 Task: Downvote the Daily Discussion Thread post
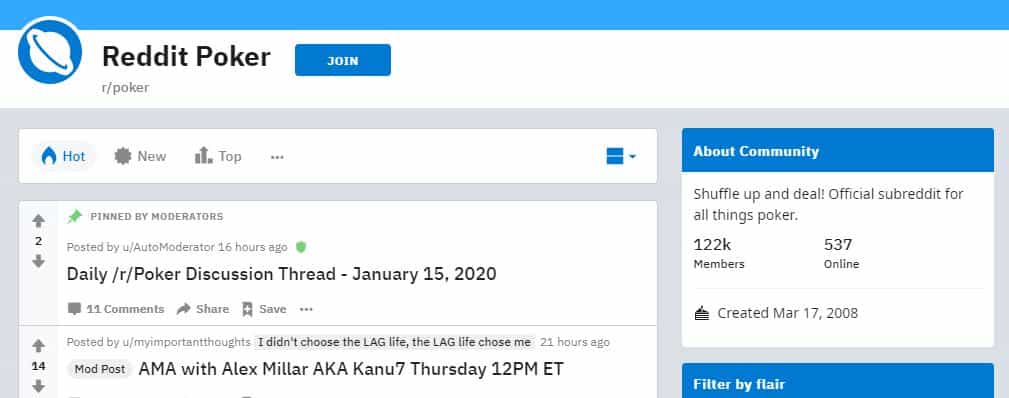tap(39, 261)
